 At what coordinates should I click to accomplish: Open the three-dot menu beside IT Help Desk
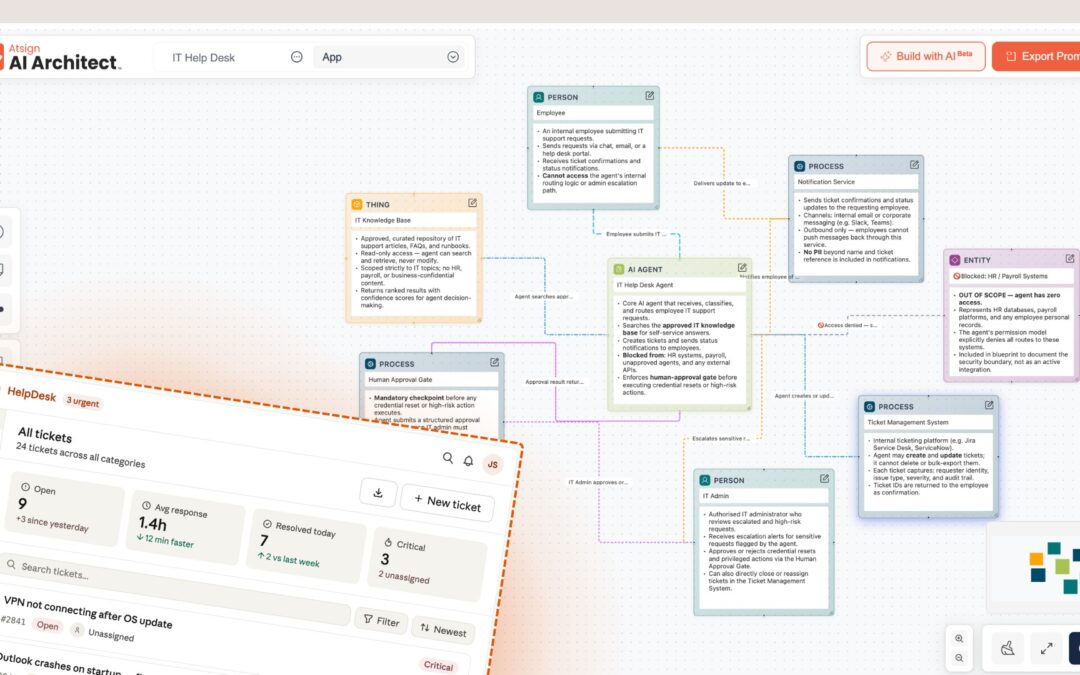click(x=296, y=57)
